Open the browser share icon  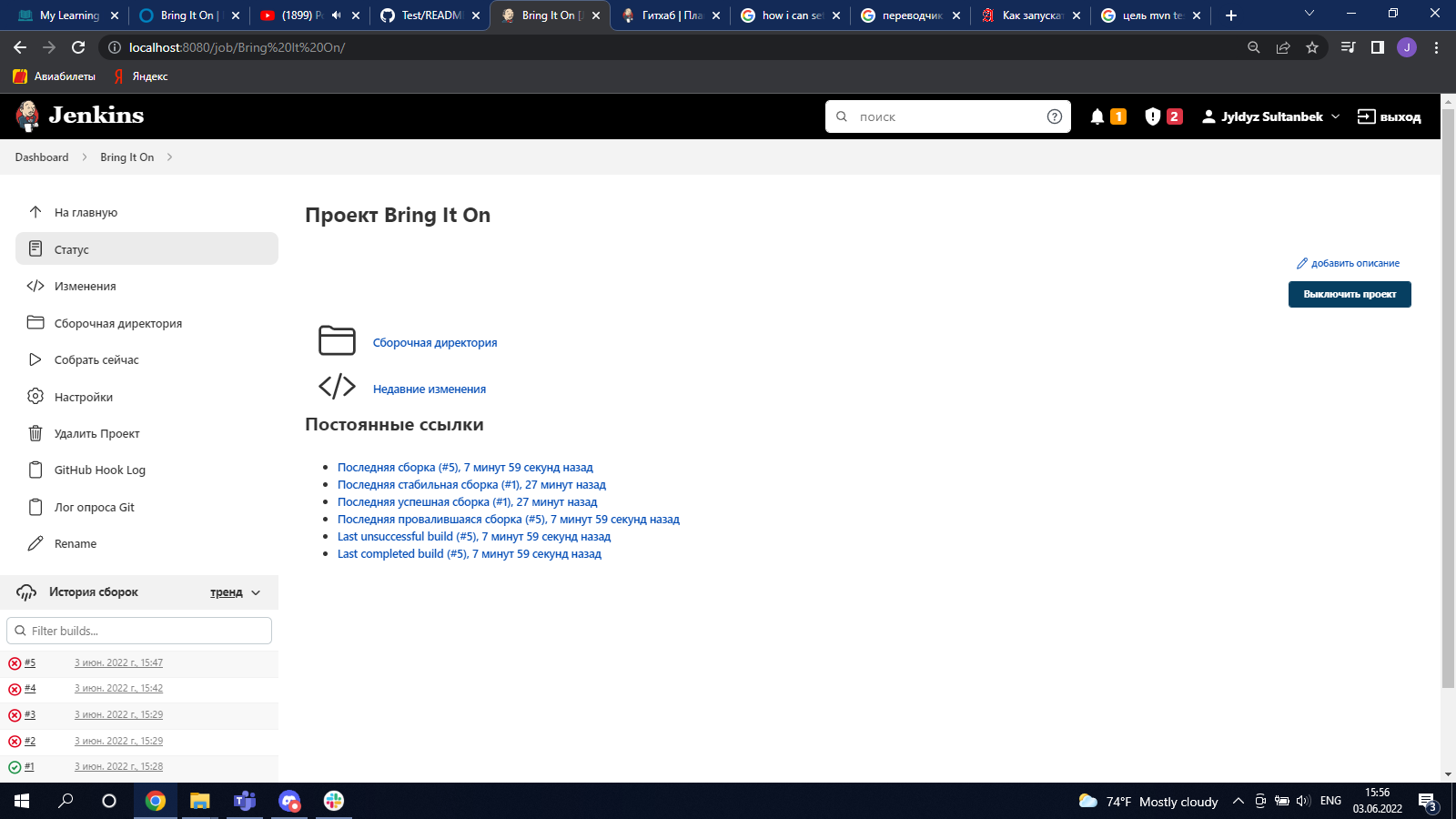[1283, 47]
